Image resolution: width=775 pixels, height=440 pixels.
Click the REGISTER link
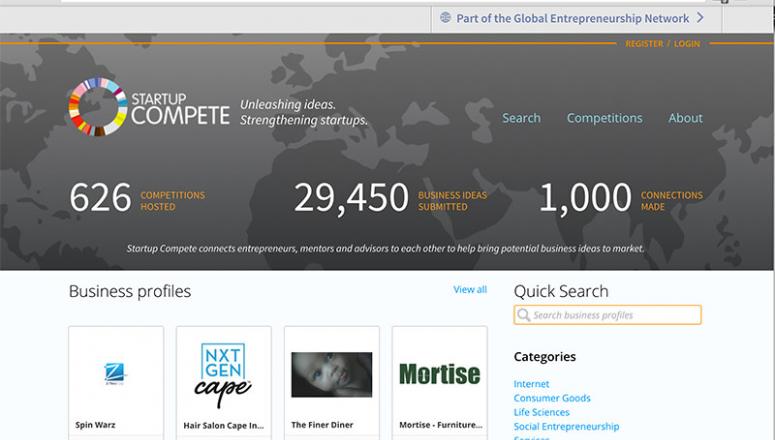[x=644, y=44]
